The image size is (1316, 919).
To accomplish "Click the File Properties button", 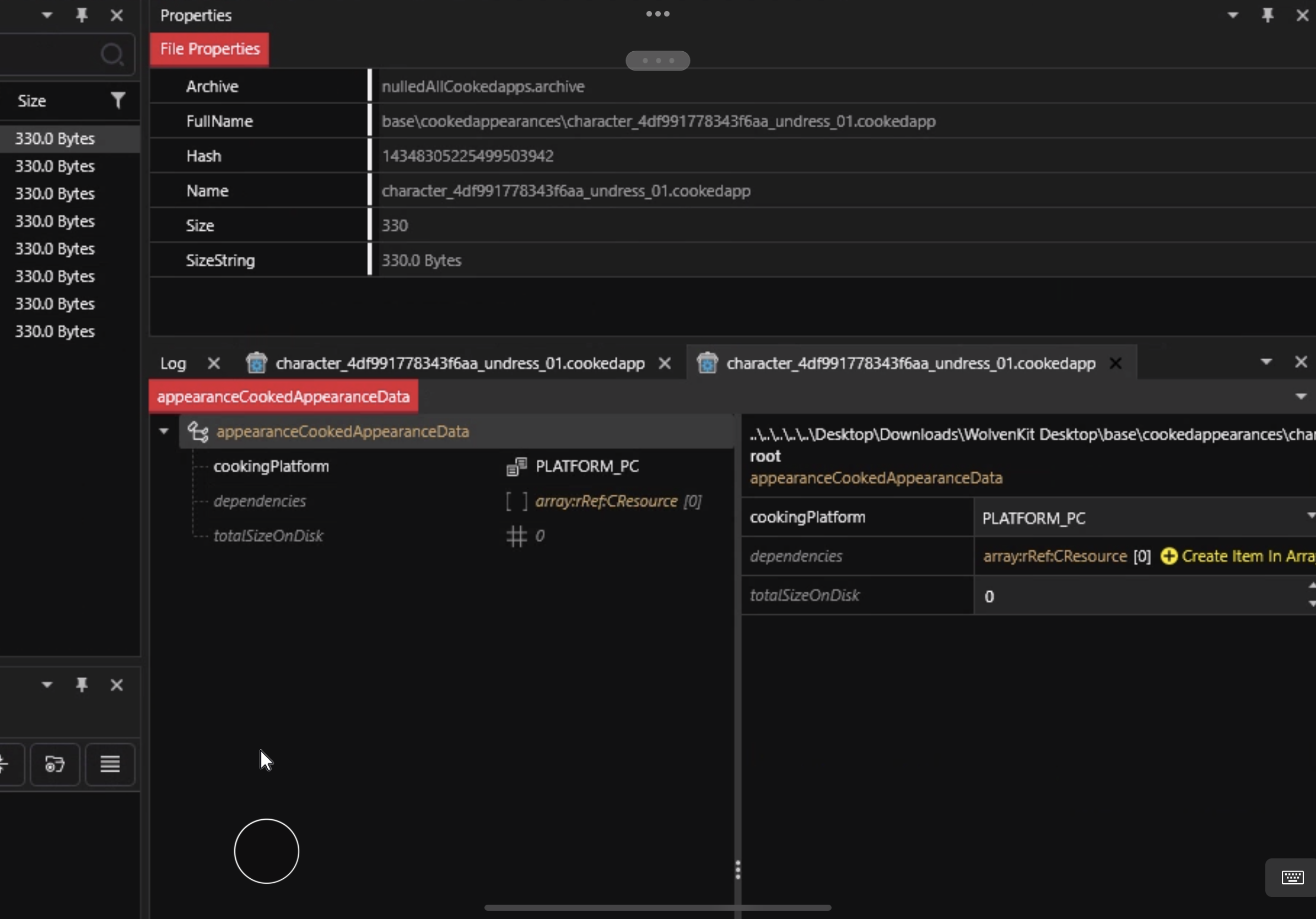I will coord(209,49).
